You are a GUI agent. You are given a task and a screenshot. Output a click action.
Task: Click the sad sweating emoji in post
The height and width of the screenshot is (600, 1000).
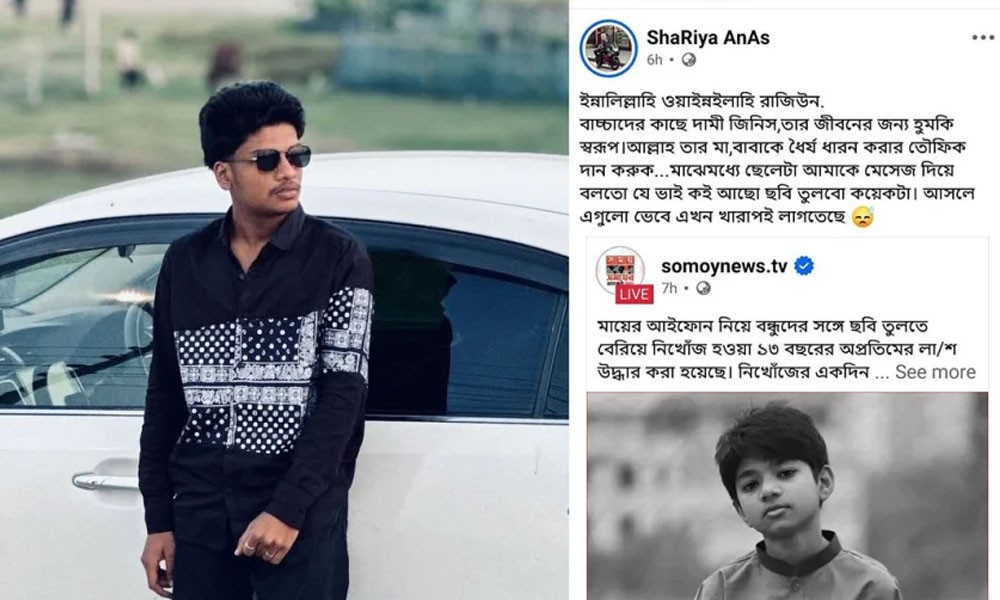coord(863,217)
